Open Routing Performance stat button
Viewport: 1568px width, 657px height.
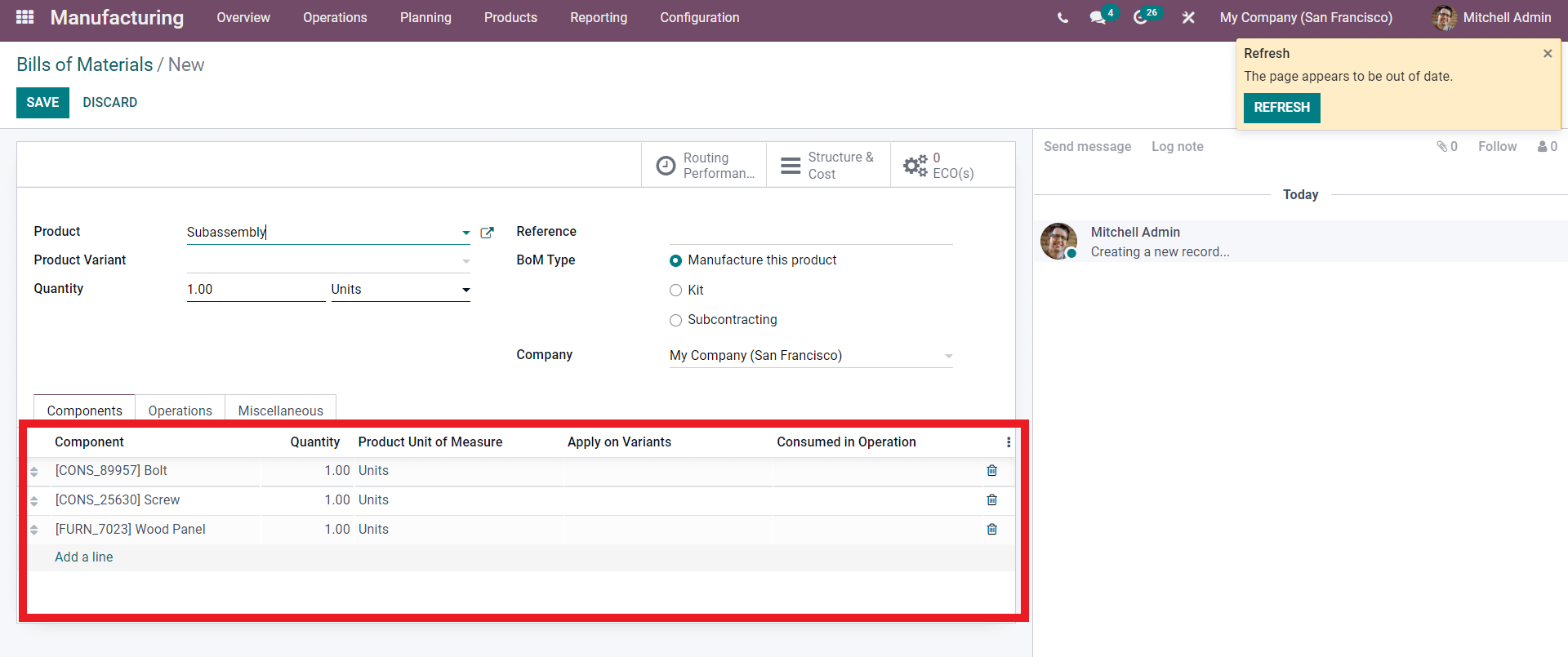704,166
